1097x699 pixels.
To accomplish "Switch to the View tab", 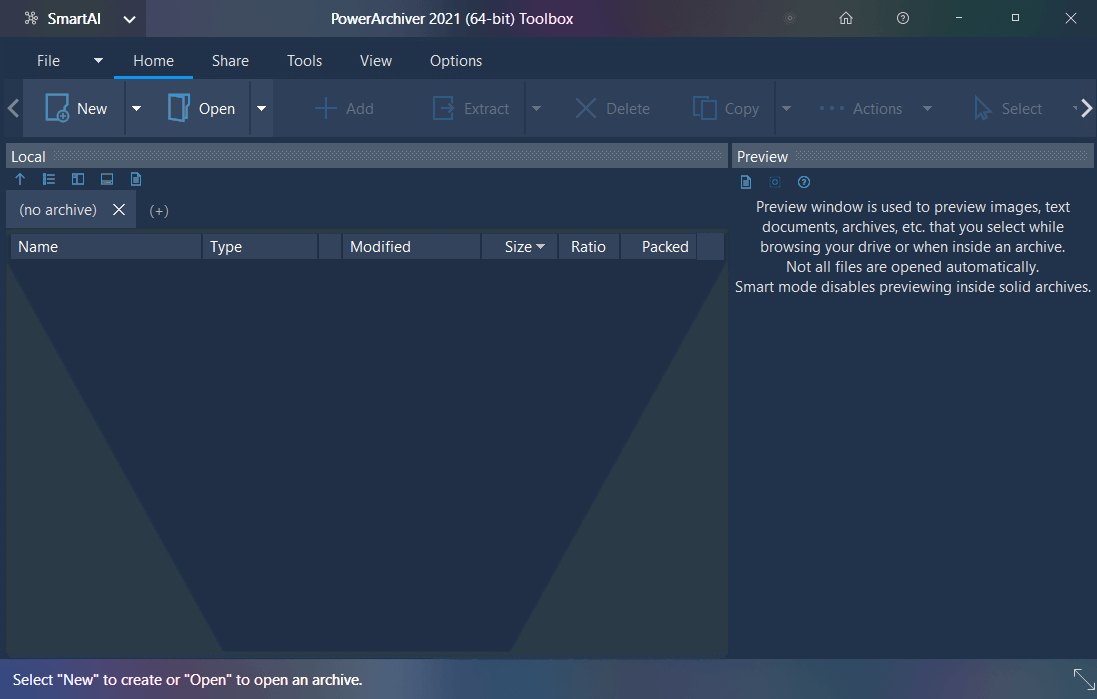I will (376, 61).
